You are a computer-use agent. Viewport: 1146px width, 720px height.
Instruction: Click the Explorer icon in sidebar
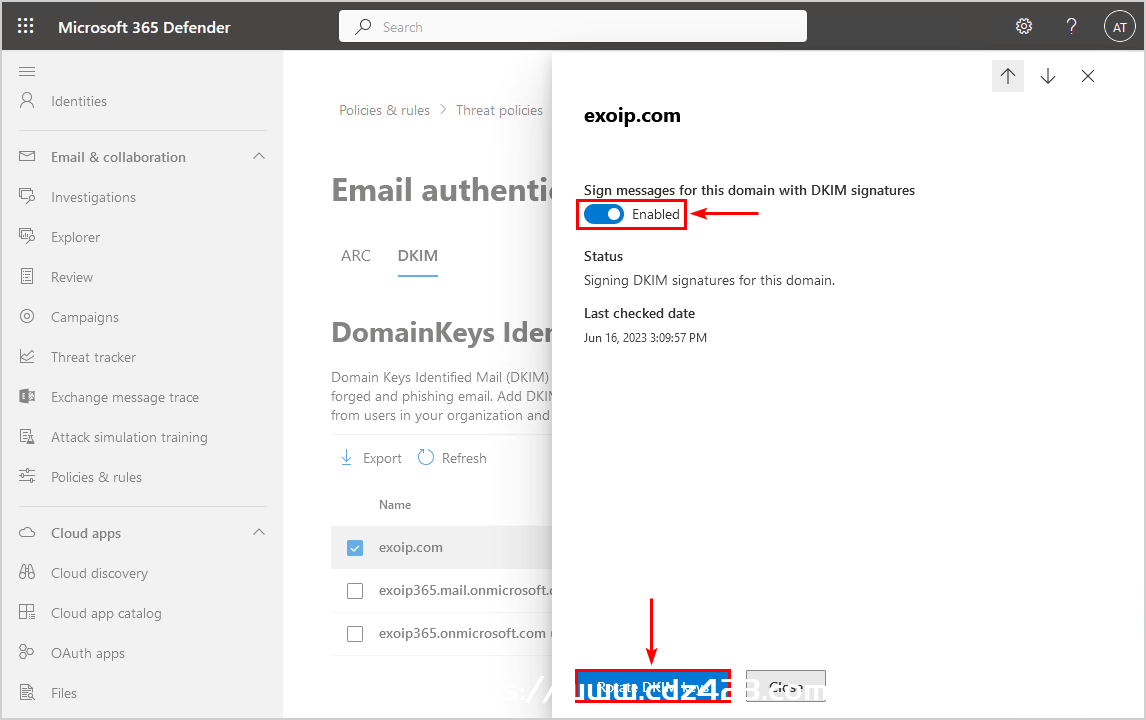pos(27,236)
